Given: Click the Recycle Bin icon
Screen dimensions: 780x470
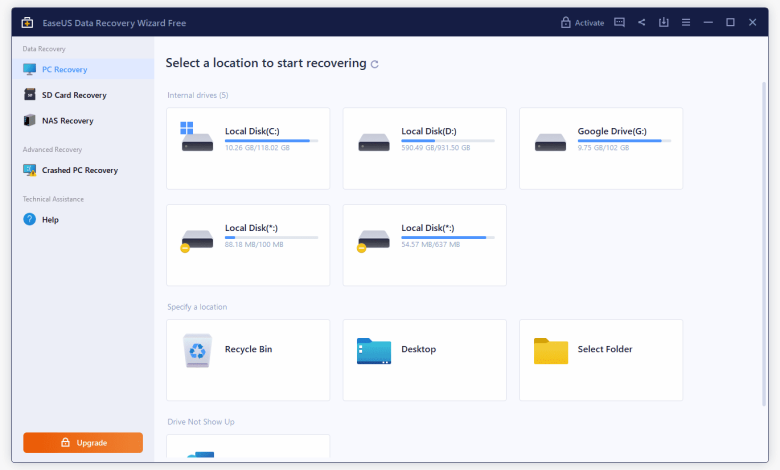Looking at the screenshot, I should click(197, 351).
